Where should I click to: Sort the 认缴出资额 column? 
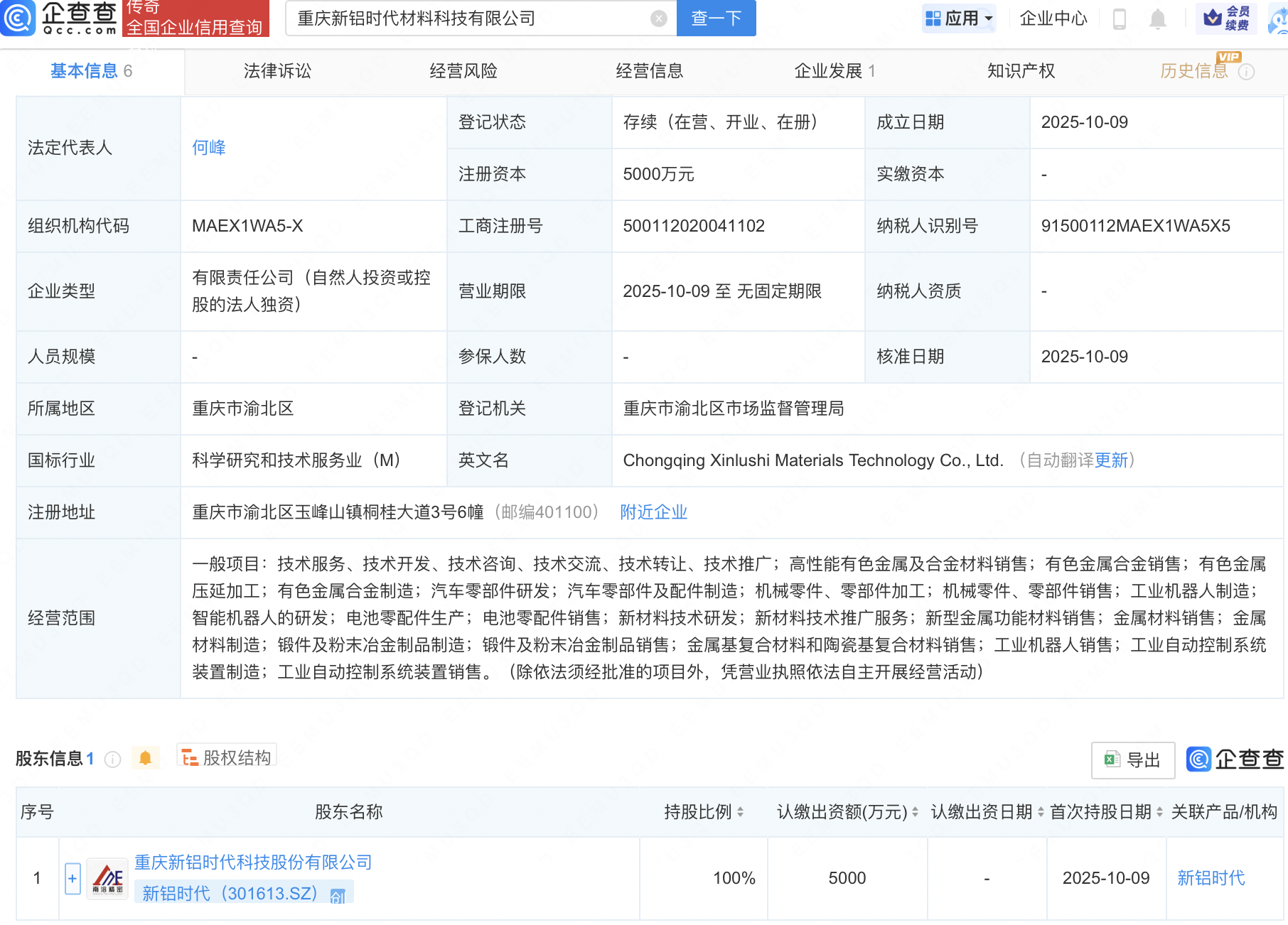(915, 812)
